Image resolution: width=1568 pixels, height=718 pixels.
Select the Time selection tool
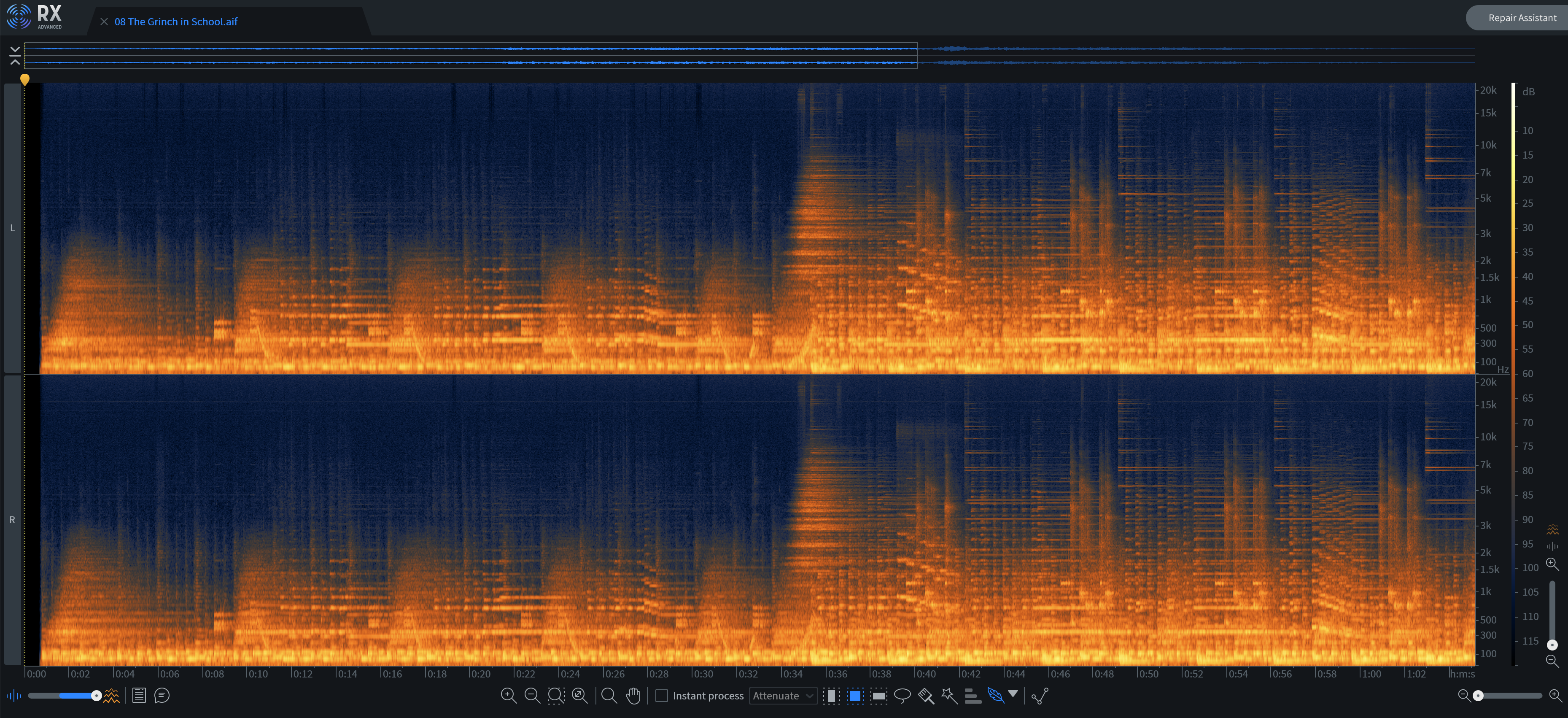[832, 696]
